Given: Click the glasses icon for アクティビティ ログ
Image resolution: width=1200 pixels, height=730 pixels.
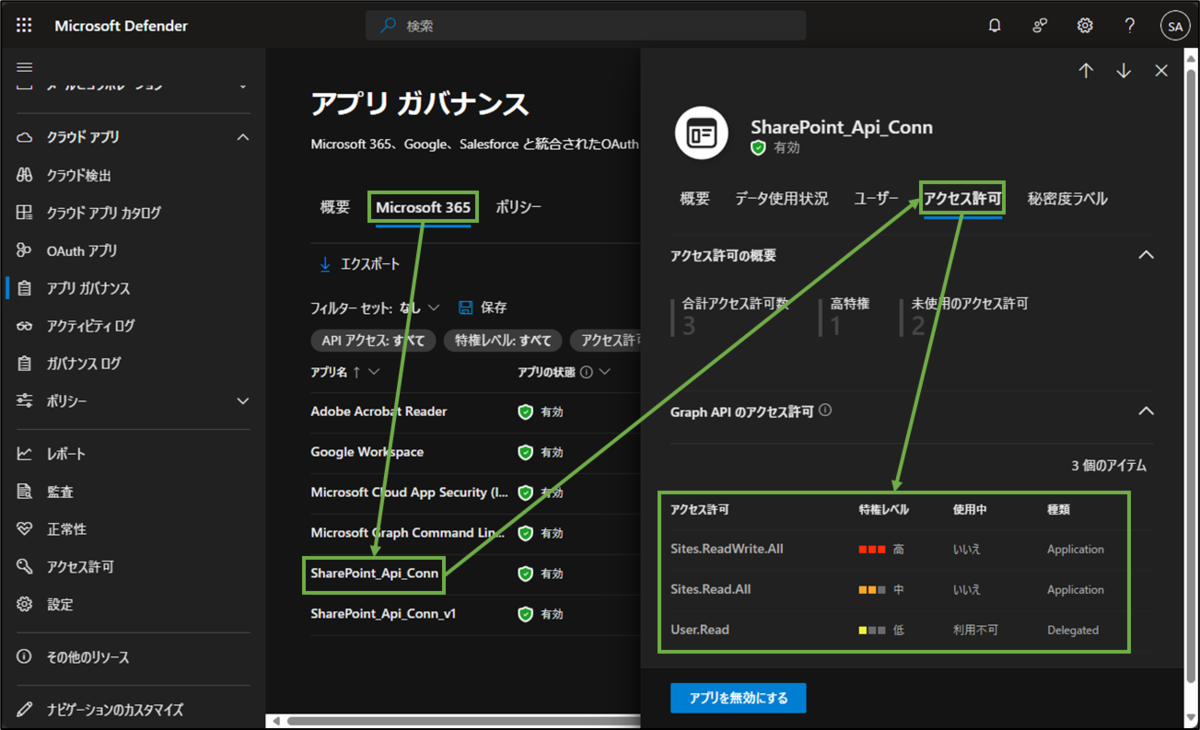Looking at the screenshot, I should [x=25, y=326].
